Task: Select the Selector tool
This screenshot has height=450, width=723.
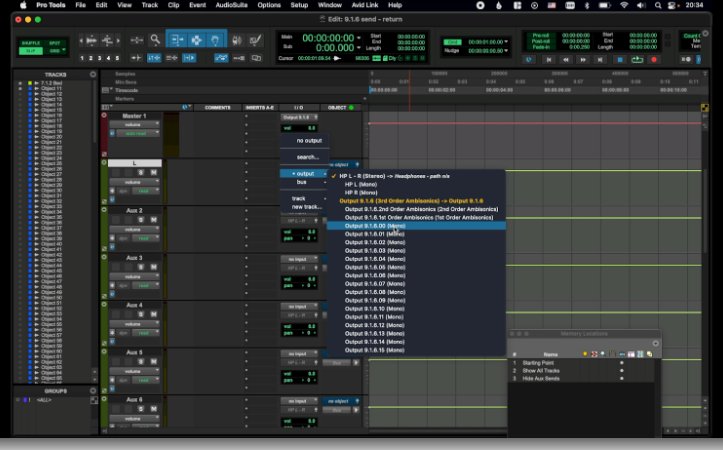Action: [x=196, y=40]
